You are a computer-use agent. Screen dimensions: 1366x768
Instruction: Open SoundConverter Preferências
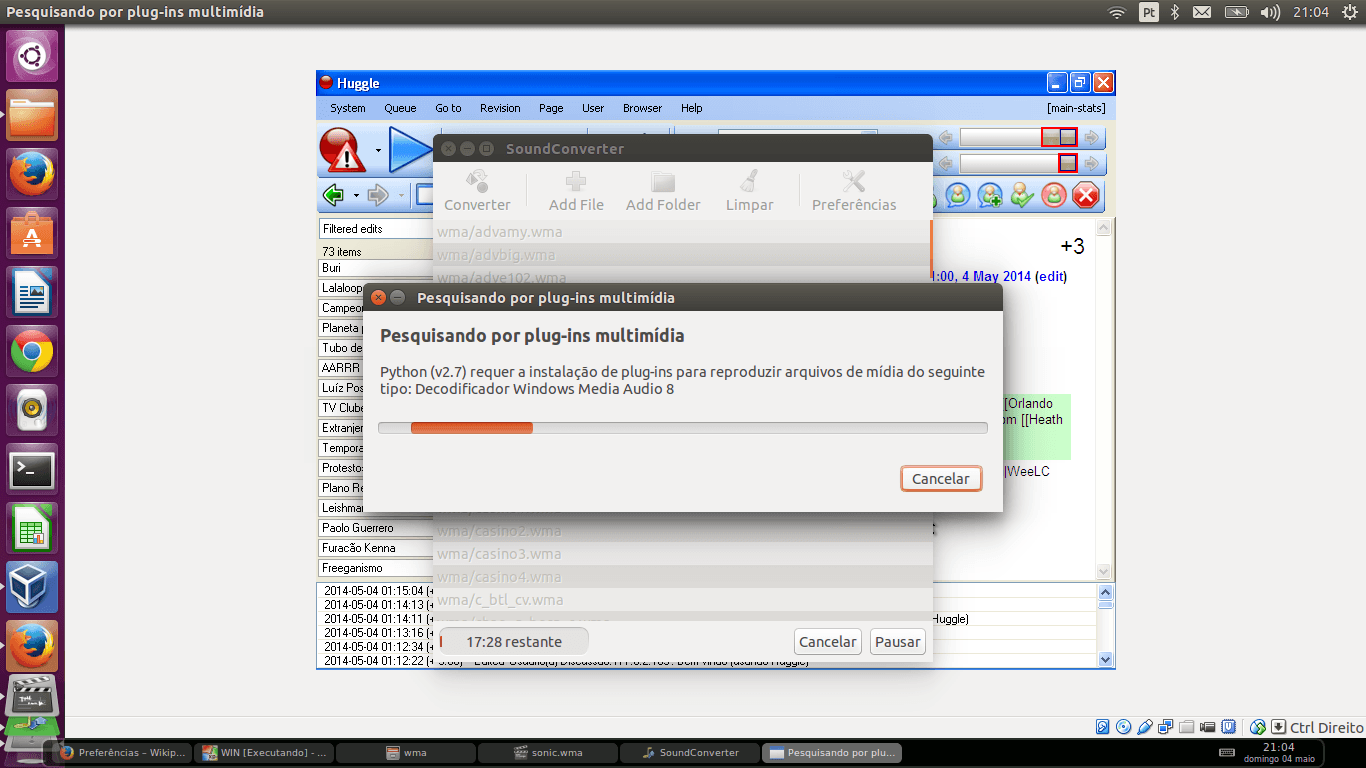(x=854, y=191)
